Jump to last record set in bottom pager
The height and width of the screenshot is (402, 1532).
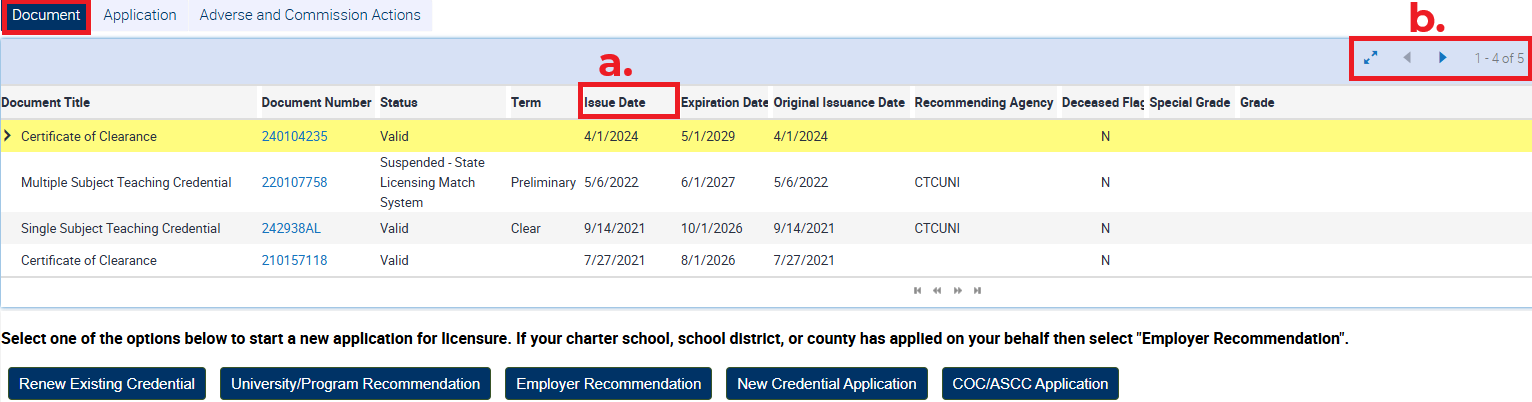coord(977,291)
